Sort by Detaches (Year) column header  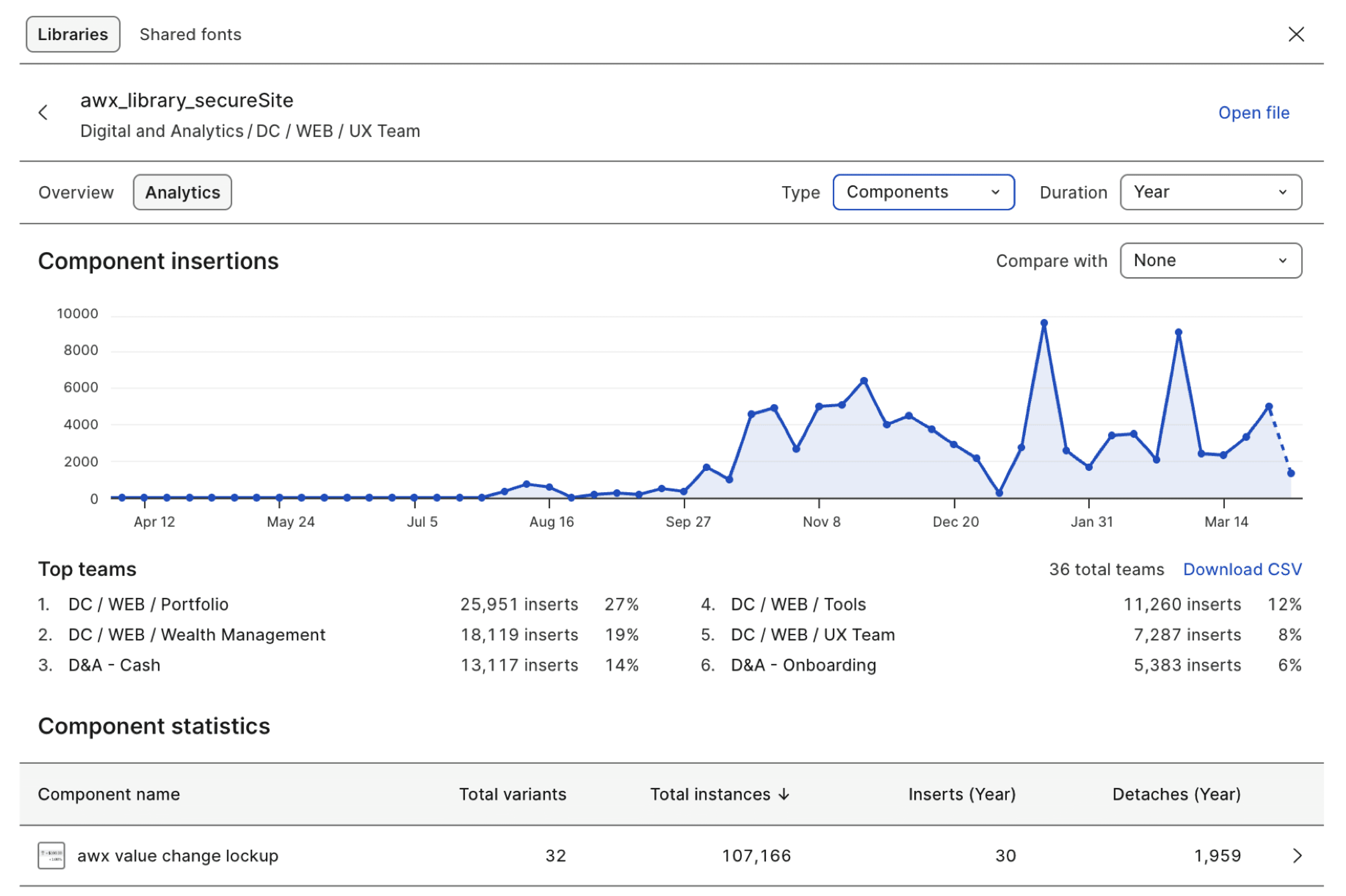(x=1176, y=794)
